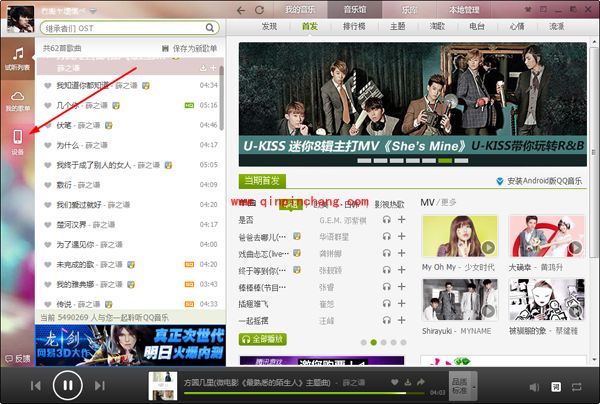The width and height of the screenshot is (600, 404).
Task: Pause the current song
Action: click(67, 384)
